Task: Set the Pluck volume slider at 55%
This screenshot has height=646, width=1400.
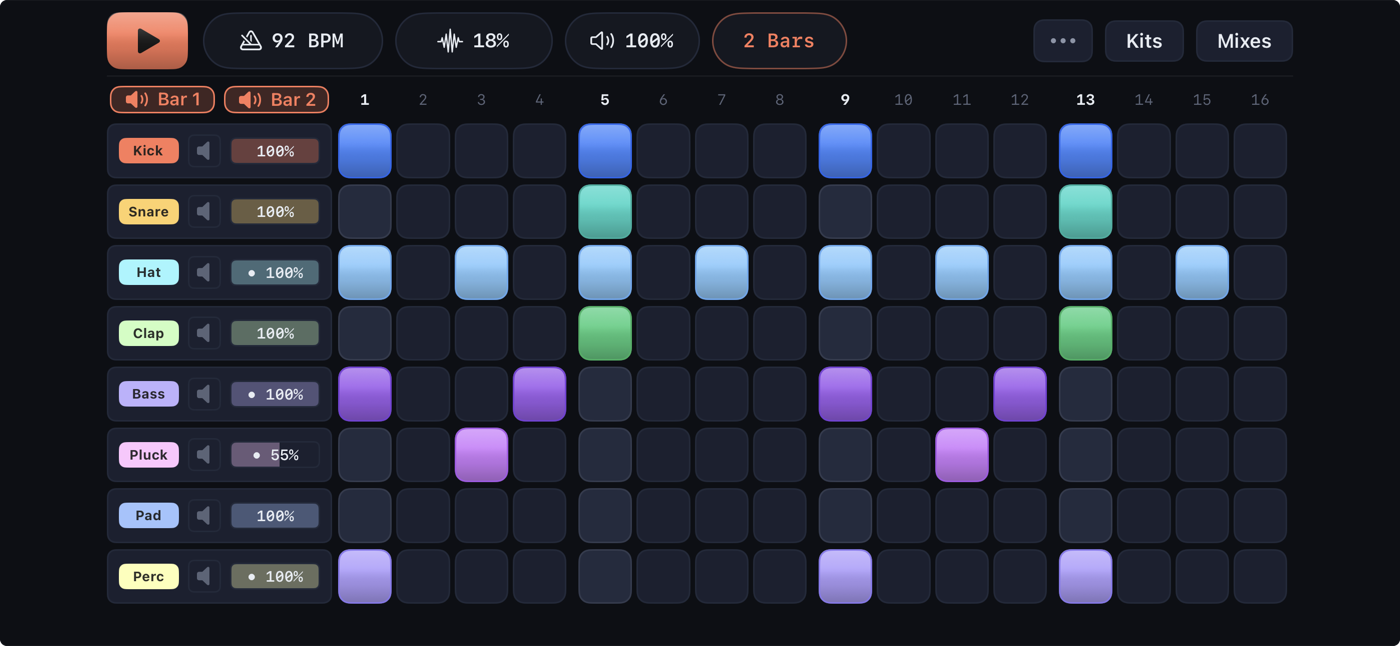Action: point(275,455)
